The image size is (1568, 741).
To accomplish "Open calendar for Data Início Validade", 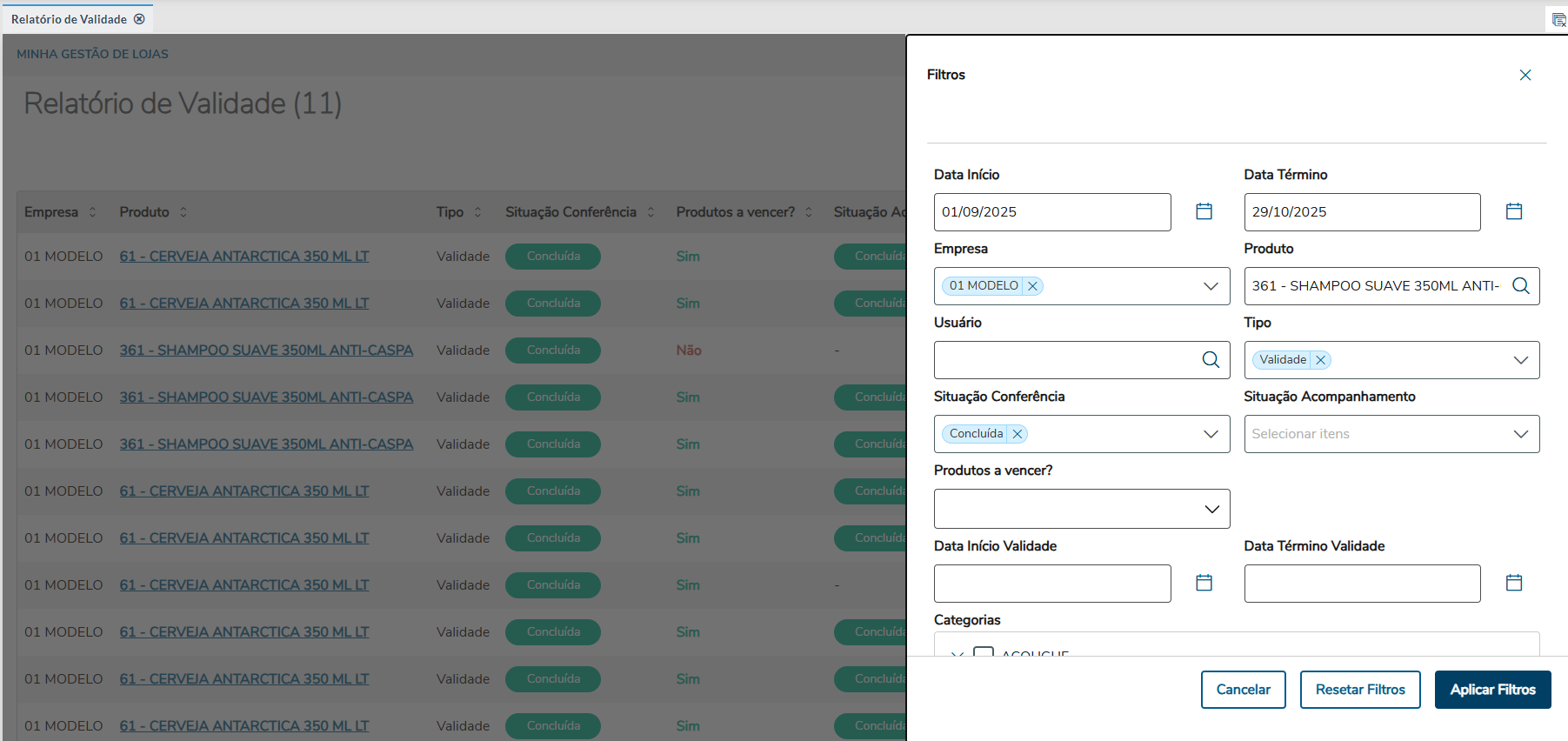I will 1204,583.
